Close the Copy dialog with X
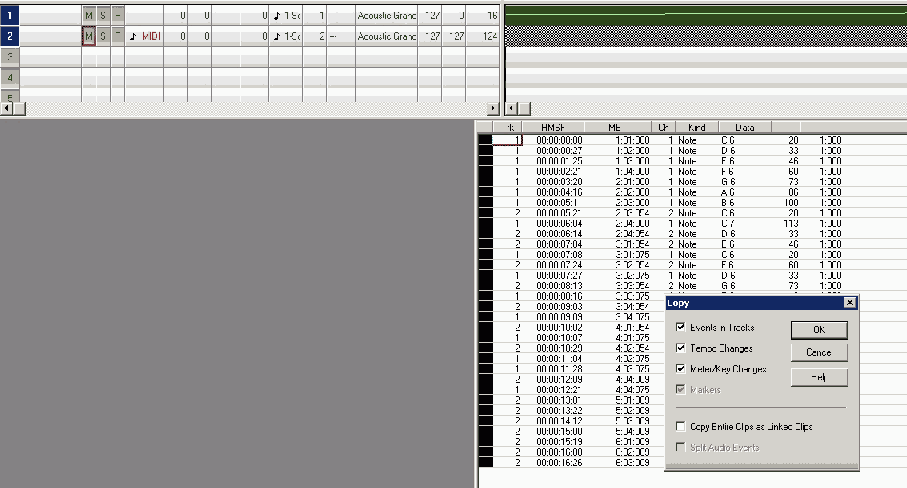Image resolution: width=907 pixels, height=488 pixels. pyautogui.click(x=849, y=302)
